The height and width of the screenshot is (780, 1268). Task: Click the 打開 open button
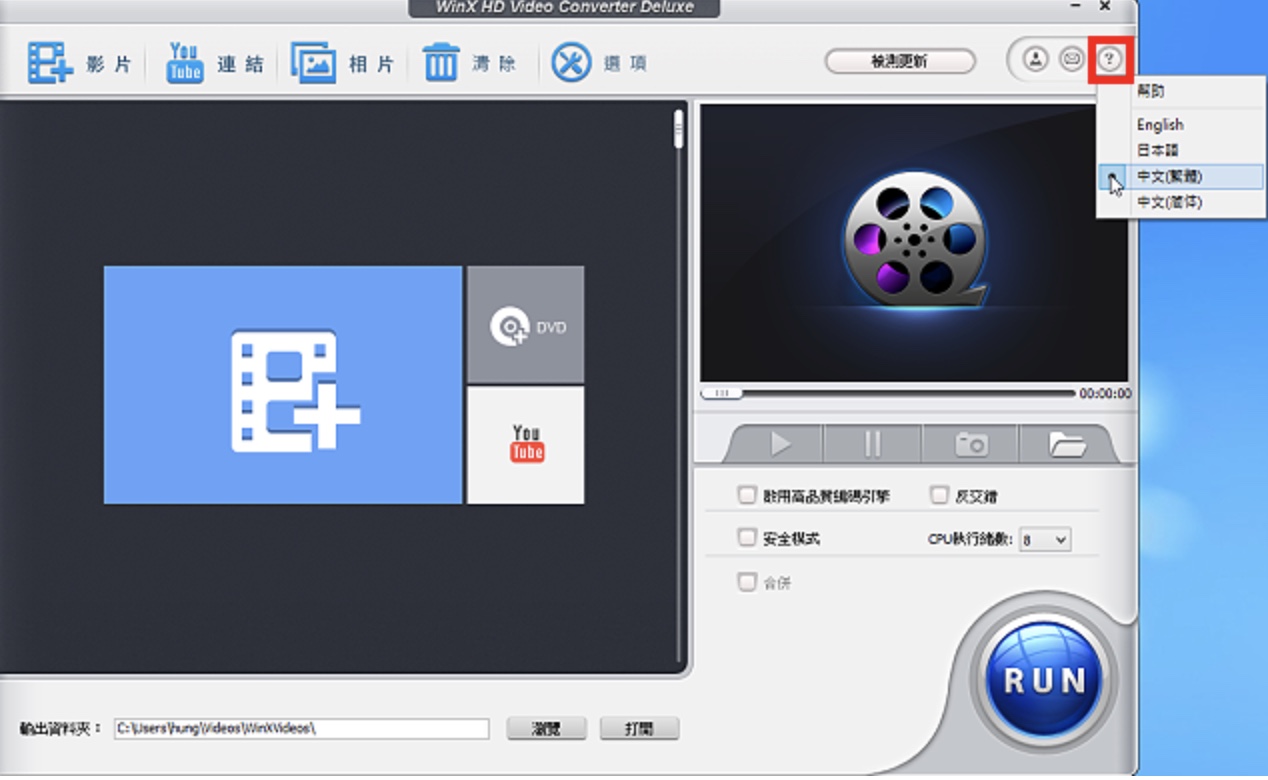click(639, 728)
